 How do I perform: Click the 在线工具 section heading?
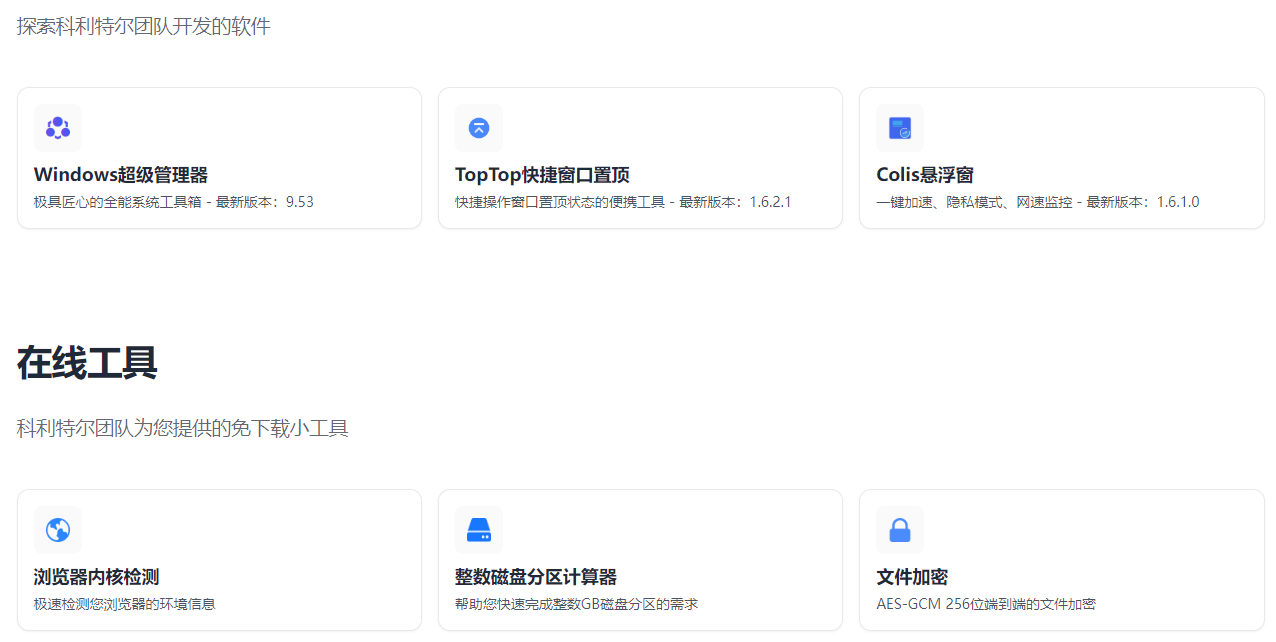click(87, 362)
